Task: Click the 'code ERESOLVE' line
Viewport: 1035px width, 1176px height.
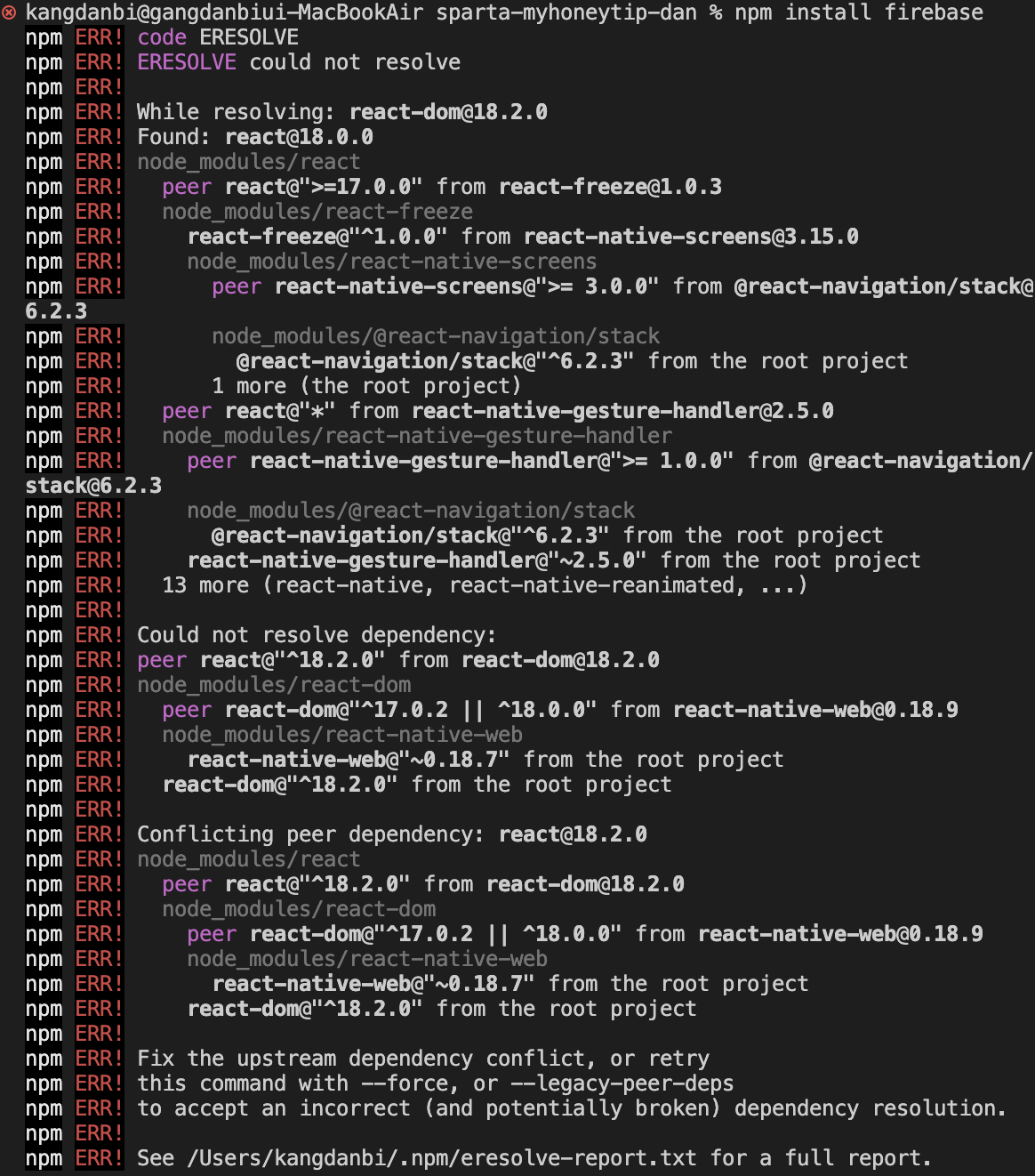Action: click(218, 37)
